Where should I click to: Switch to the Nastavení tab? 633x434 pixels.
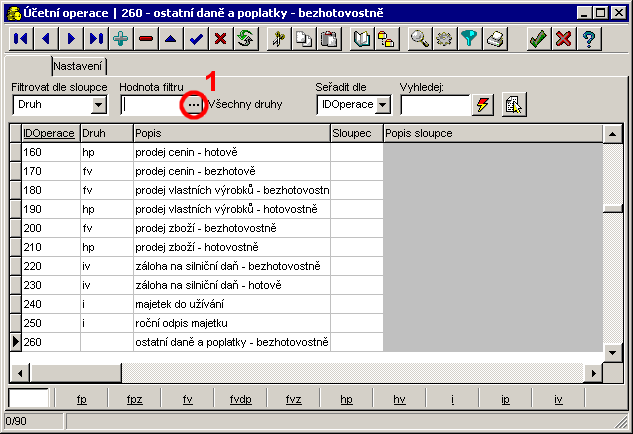click(x=78, y=66)
